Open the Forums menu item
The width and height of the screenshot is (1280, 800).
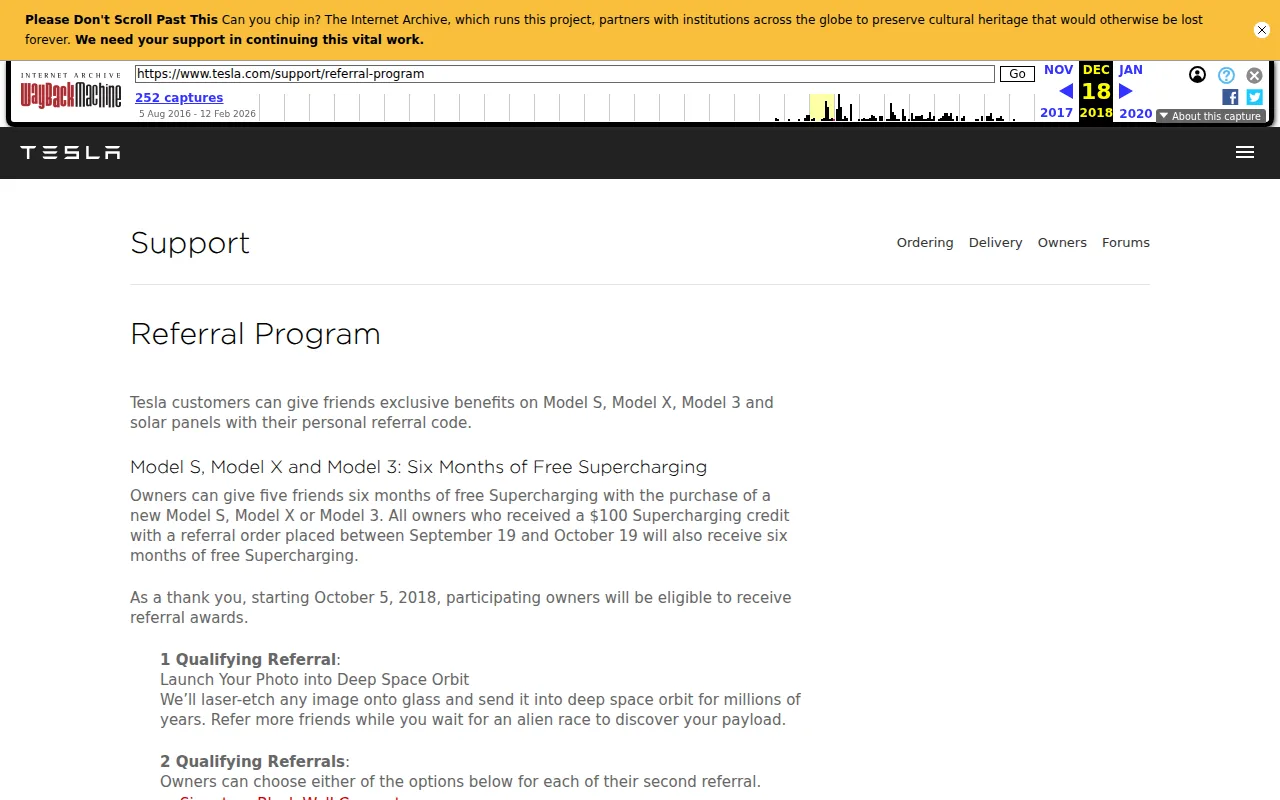pyautogui.click(x=1126, y=242)
